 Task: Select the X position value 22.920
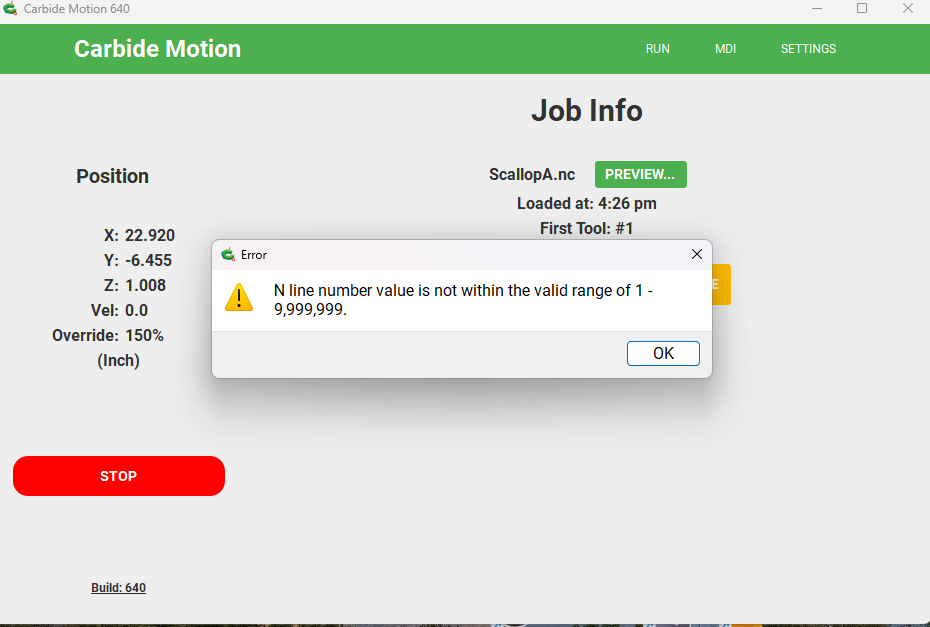click(150, 235)
